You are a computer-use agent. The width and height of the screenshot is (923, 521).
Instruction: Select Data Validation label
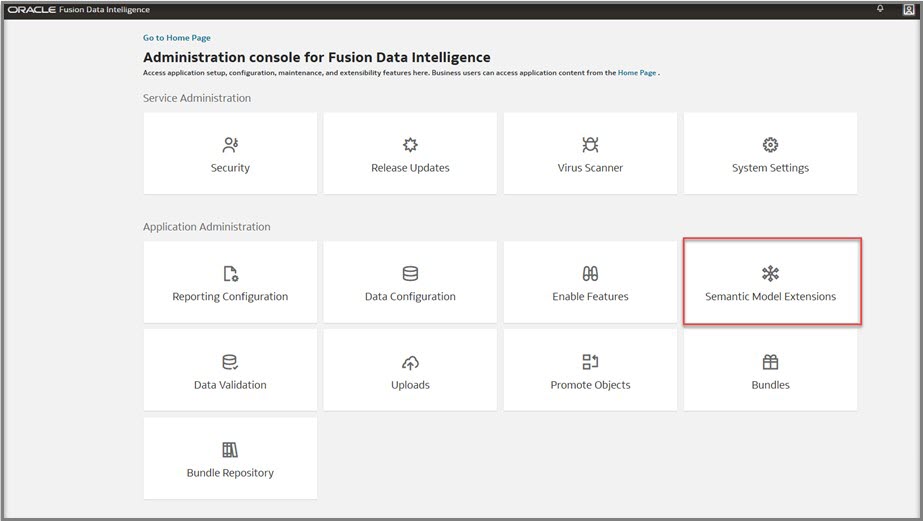pos(230,385)
